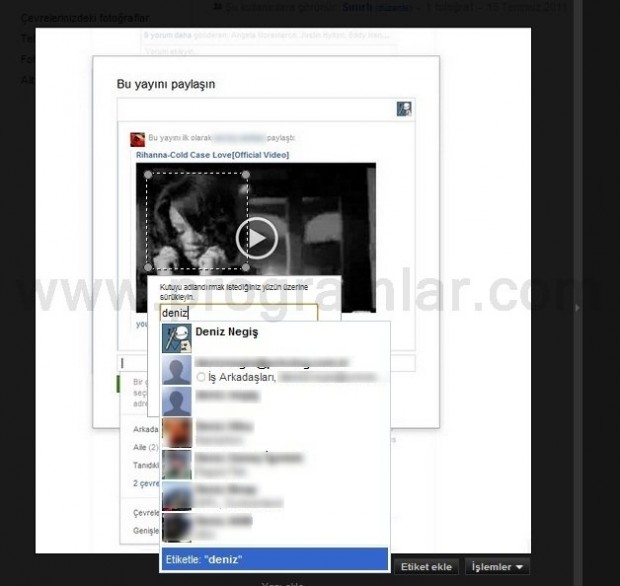Select the third suggestion with default silhouette avatar

point(275,401)
